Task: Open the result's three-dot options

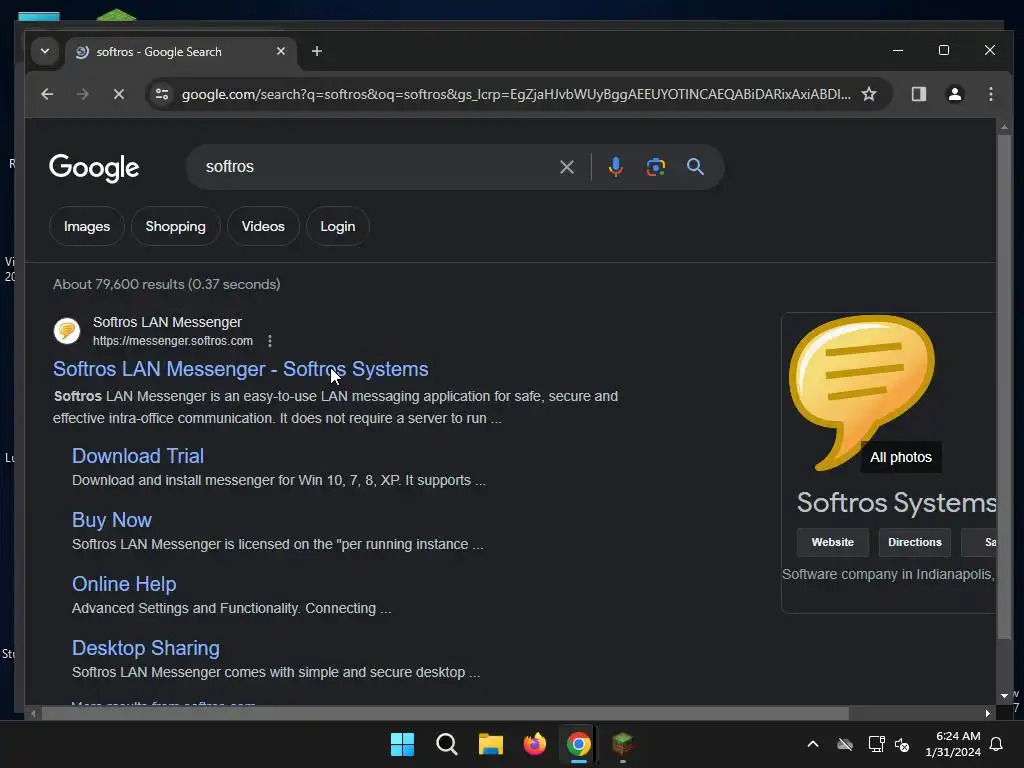Action: 270,341
